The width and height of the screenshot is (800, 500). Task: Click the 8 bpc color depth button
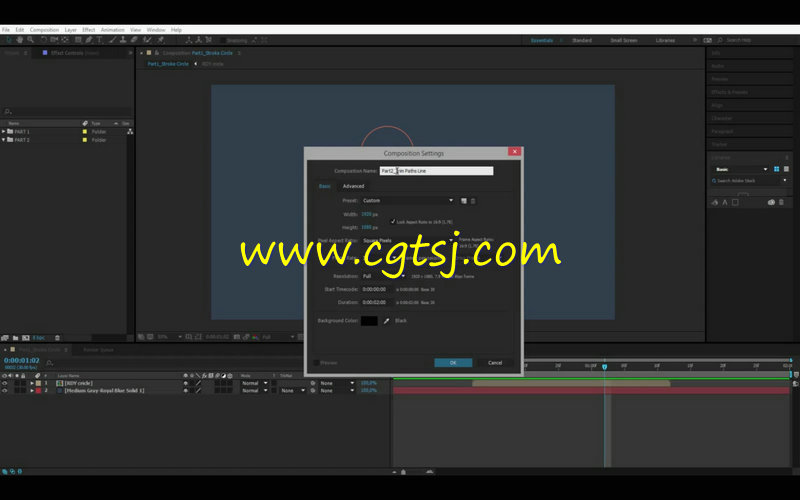tap(39, 338)
